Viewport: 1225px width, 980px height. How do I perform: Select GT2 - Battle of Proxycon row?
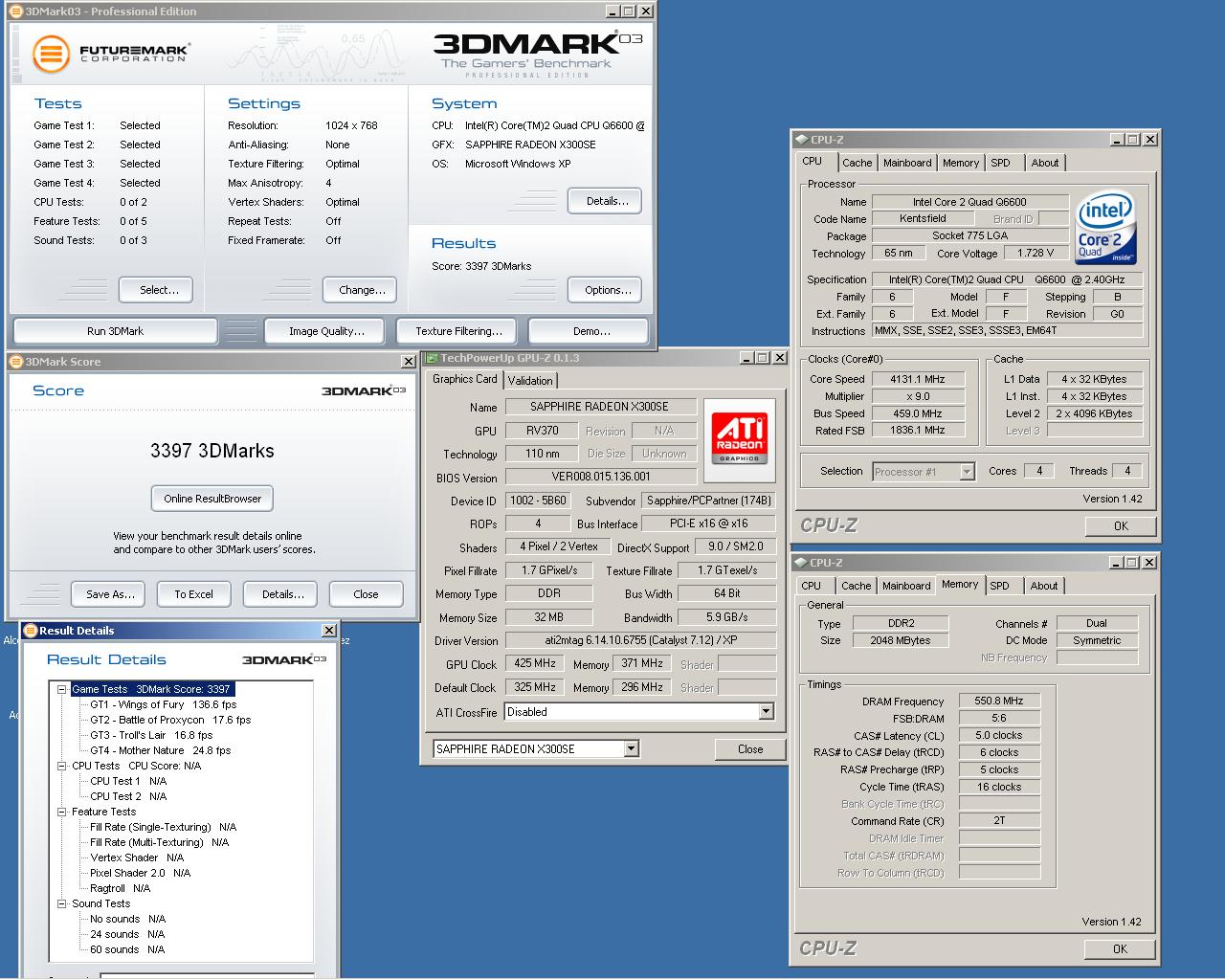coord(170,720)
